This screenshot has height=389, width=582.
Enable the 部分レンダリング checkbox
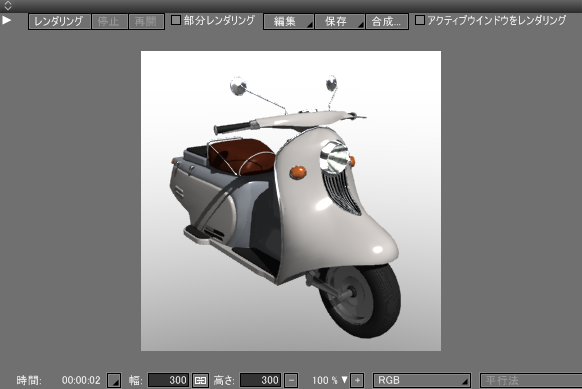coord(176,20)
